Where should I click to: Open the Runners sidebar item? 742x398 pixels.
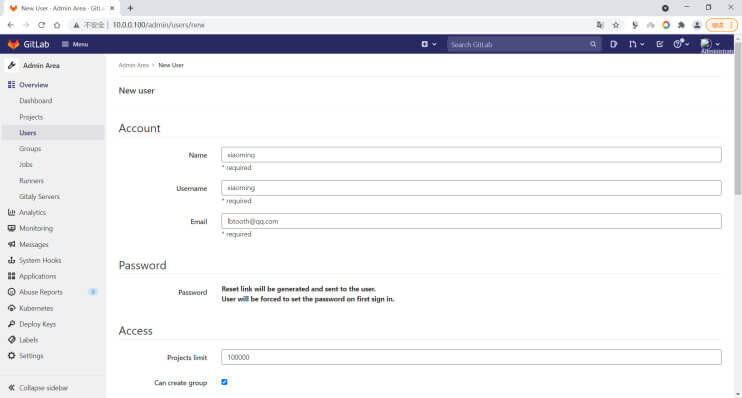(x=31, y=181)
